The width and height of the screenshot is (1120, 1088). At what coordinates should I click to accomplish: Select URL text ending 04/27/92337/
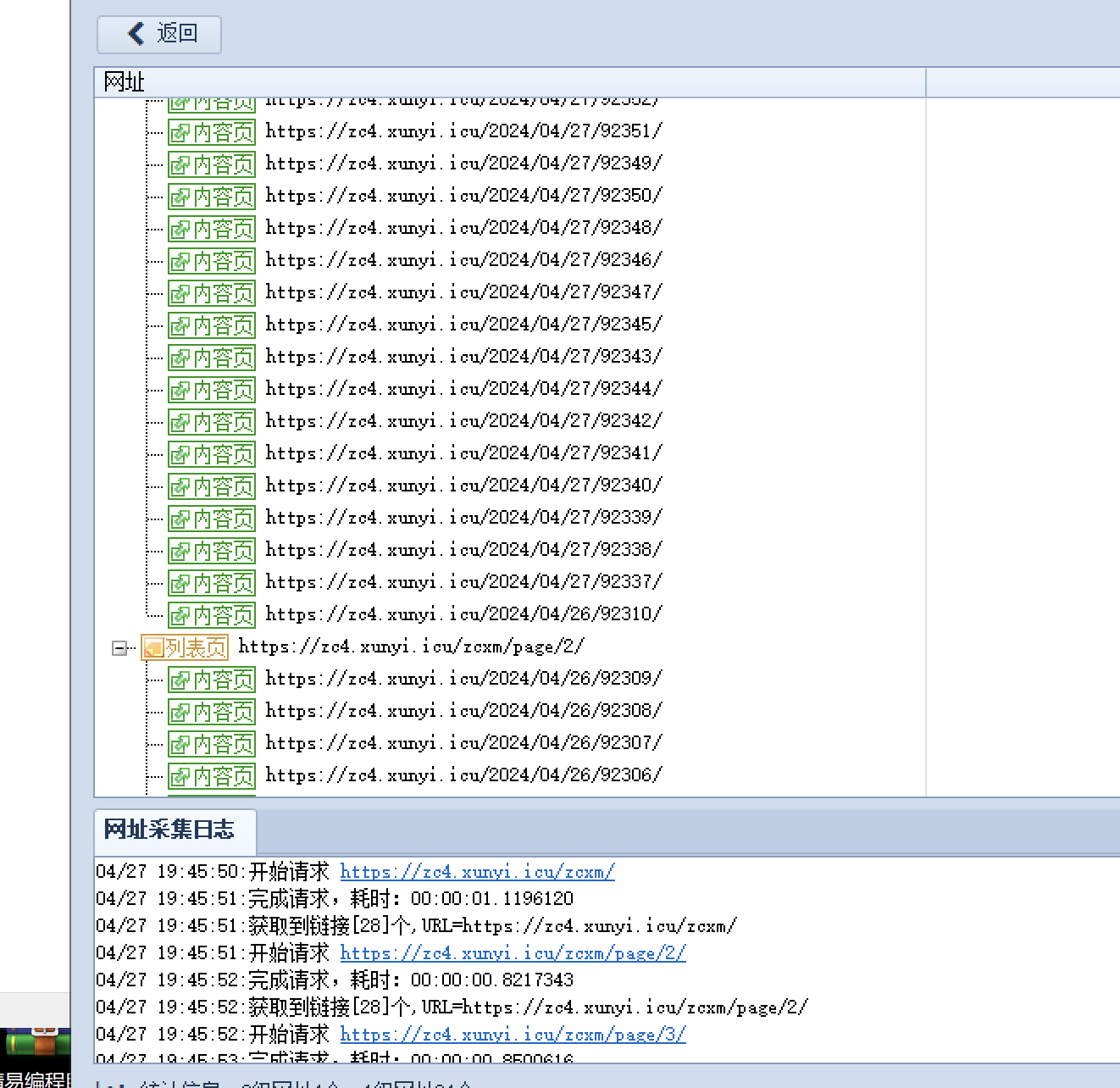pyautogui.click(x=463, y=582)
